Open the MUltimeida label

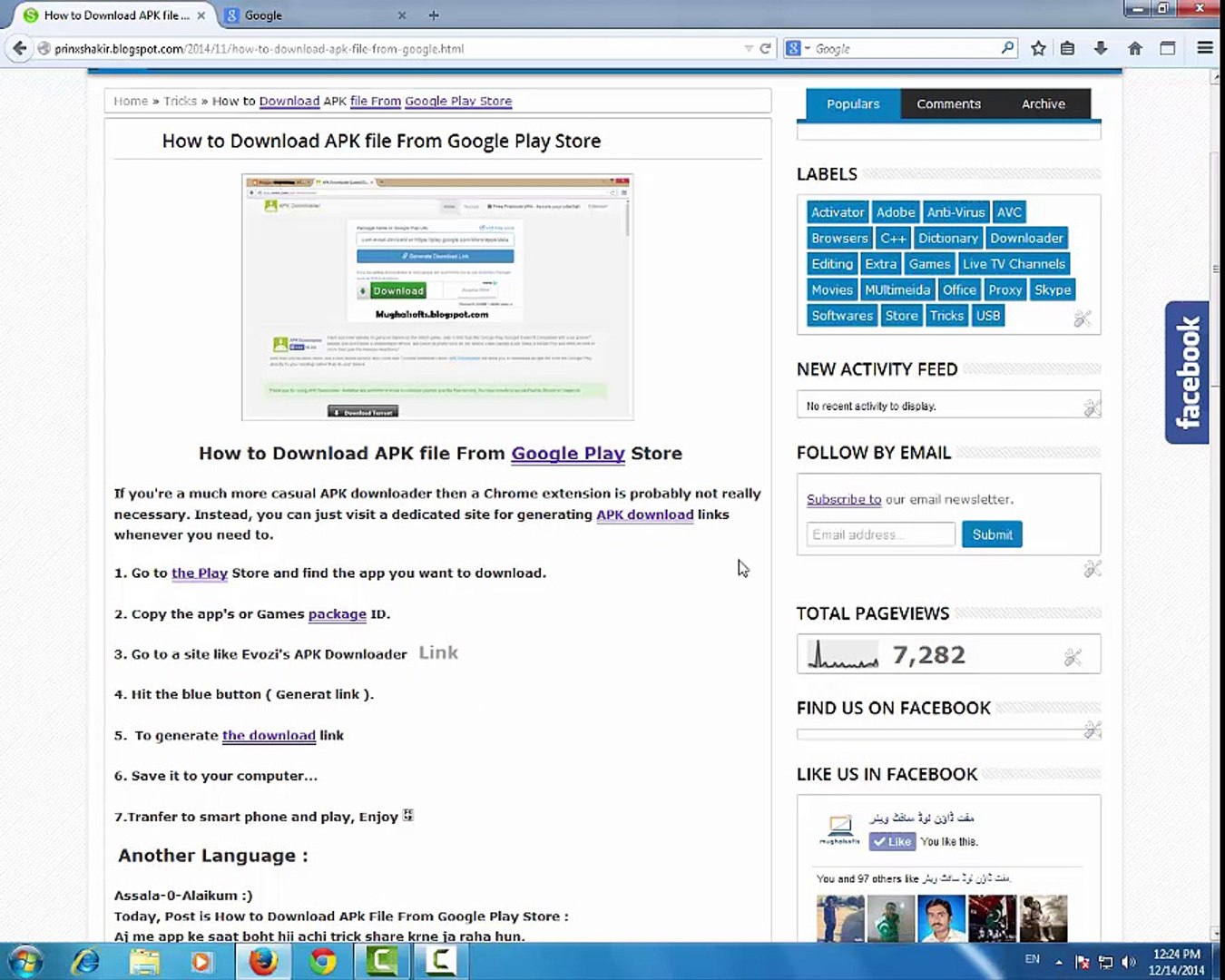(x=897, y=289)
